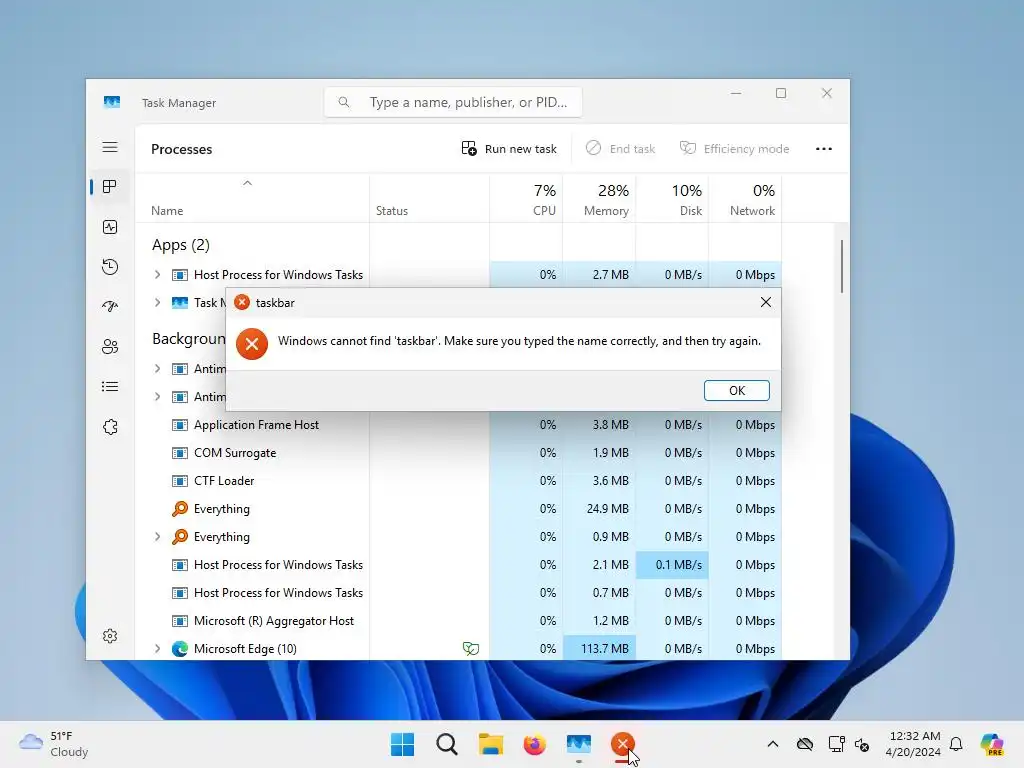Open the Details sidebar icon

pos(110,387)
